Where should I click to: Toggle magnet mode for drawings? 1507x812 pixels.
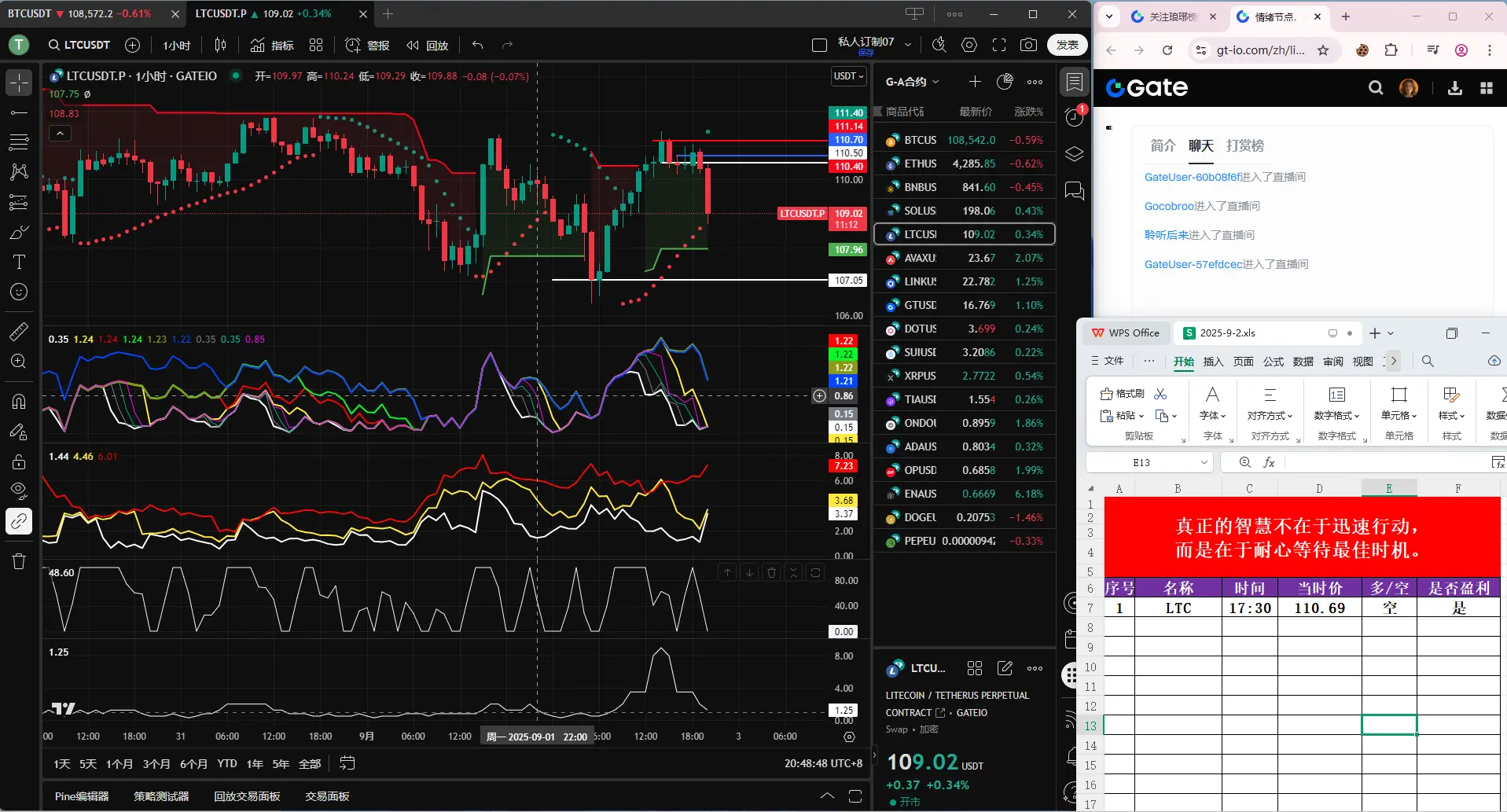(x=19, y=402)
